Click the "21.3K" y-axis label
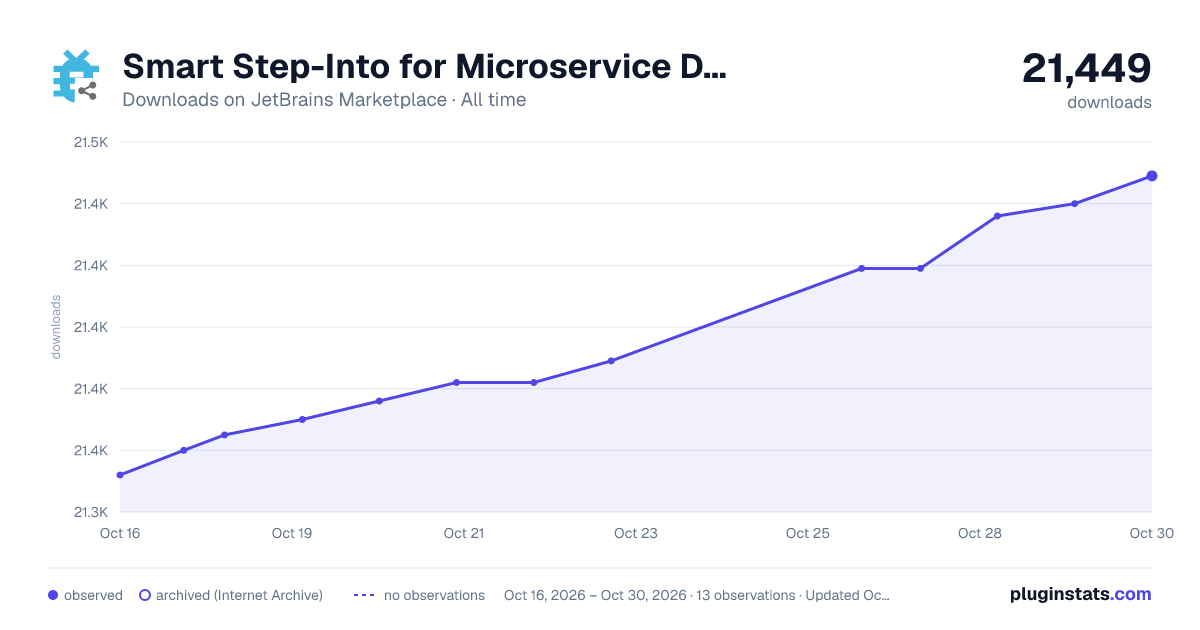Image resolution: width=1200 pixels, height=630 pixels. [x=91, y=512]
